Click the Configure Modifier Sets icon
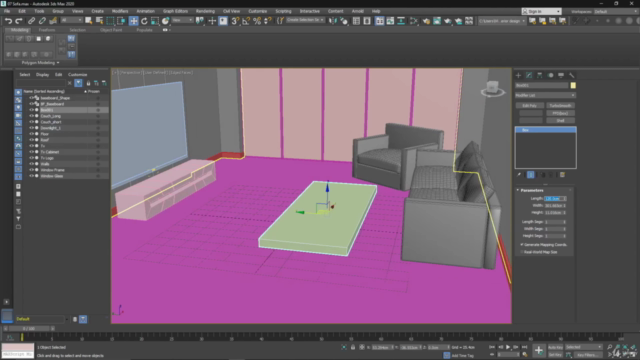The width and height of the screenshot is (640, 360). [x=562, y=175]
